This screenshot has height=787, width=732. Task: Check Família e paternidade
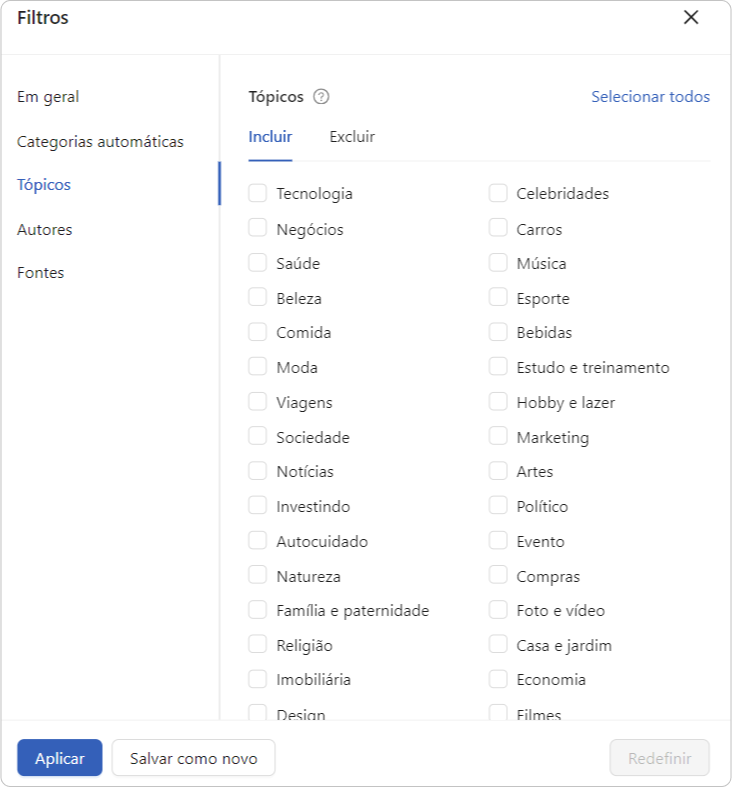point(258,610)
